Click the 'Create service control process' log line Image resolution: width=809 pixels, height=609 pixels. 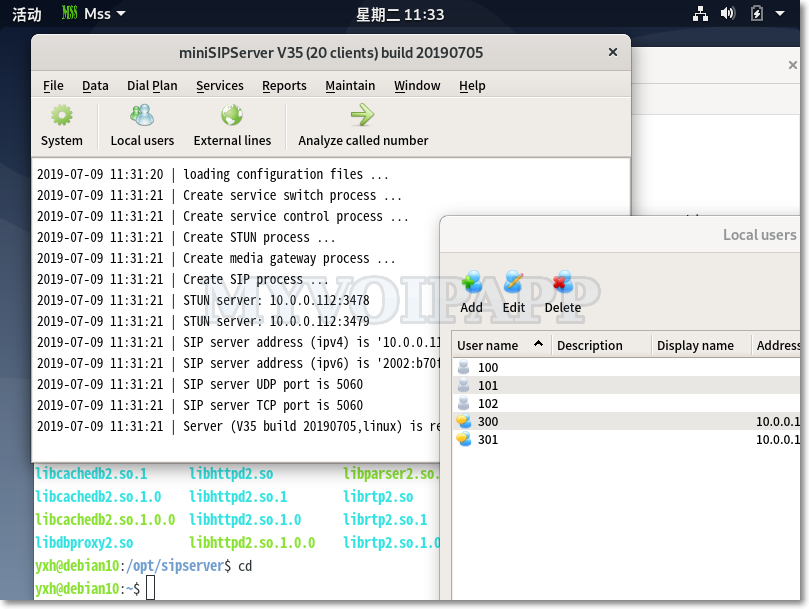coord(222,216)
